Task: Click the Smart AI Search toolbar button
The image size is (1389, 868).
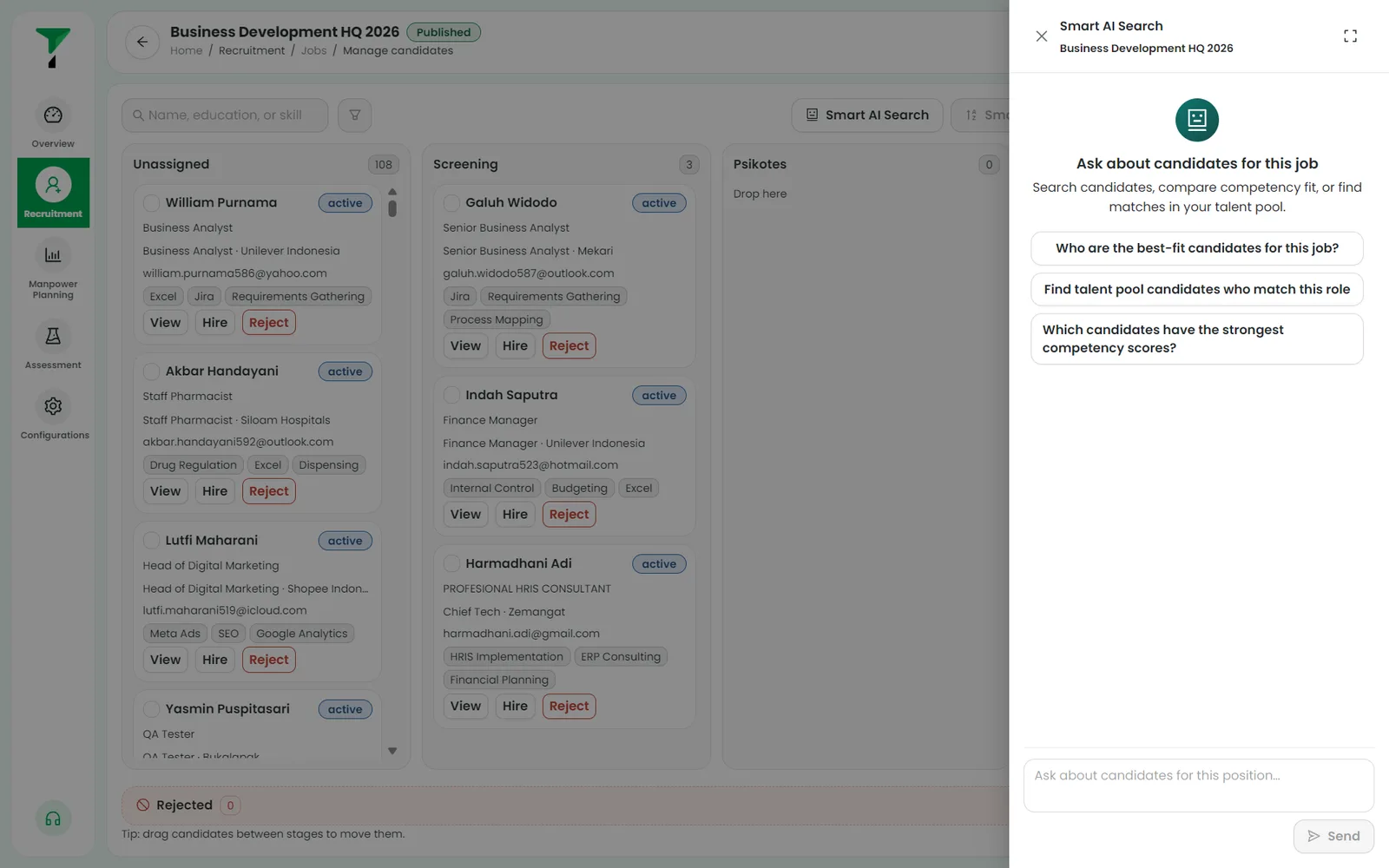Action: (x=867, y=115)
